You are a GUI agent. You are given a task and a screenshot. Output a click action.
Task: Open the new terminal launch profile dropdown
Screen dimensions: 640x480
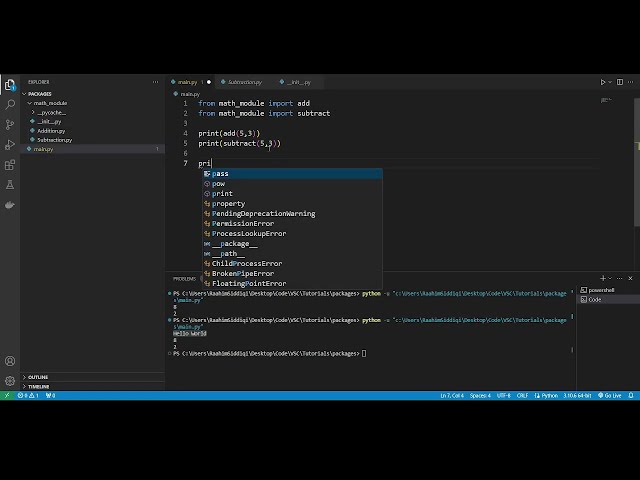(x=610, y=278)
